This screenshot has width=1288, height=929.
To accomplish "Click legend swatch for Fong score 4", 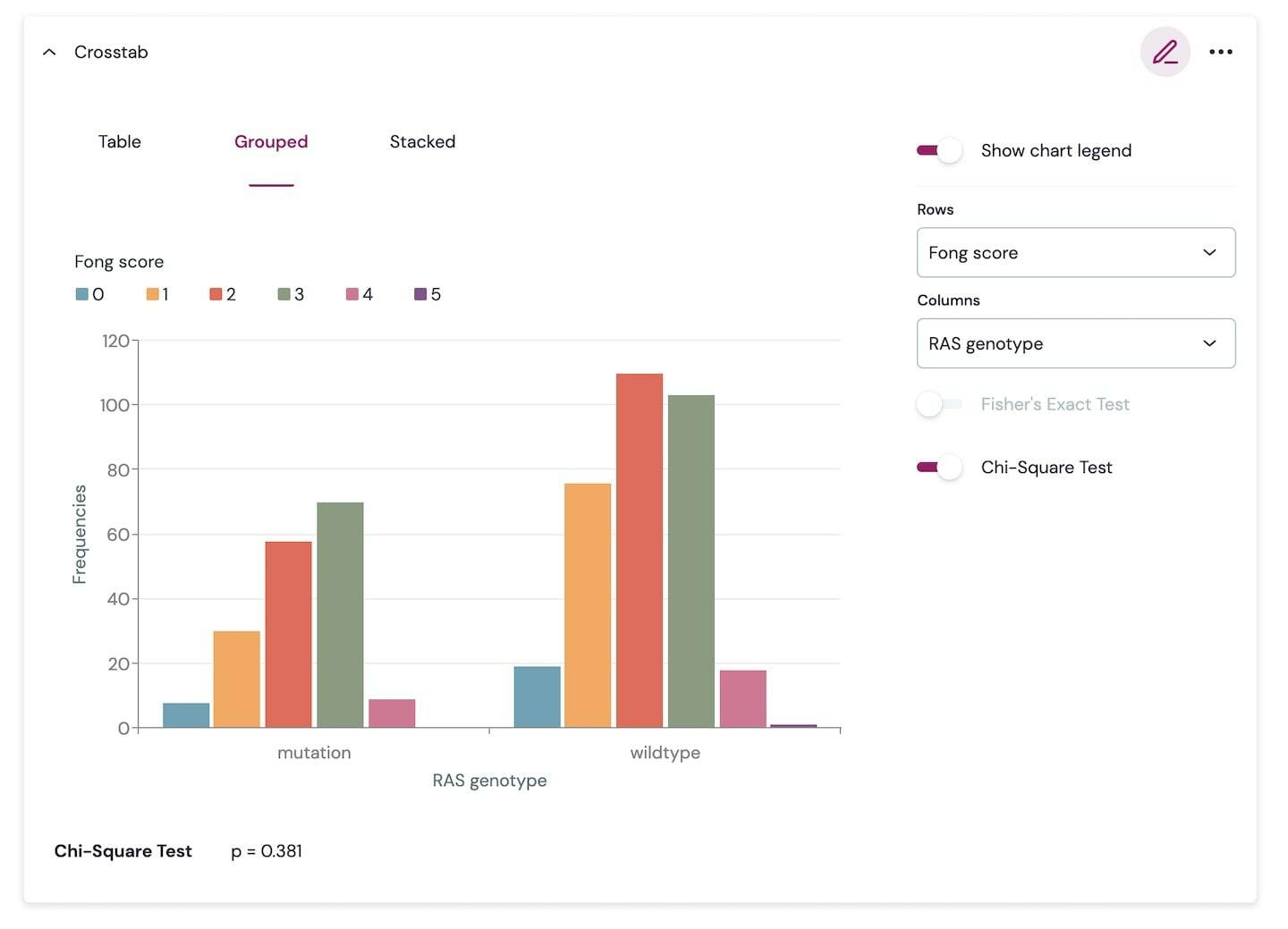I will click(x=352, y=294).
